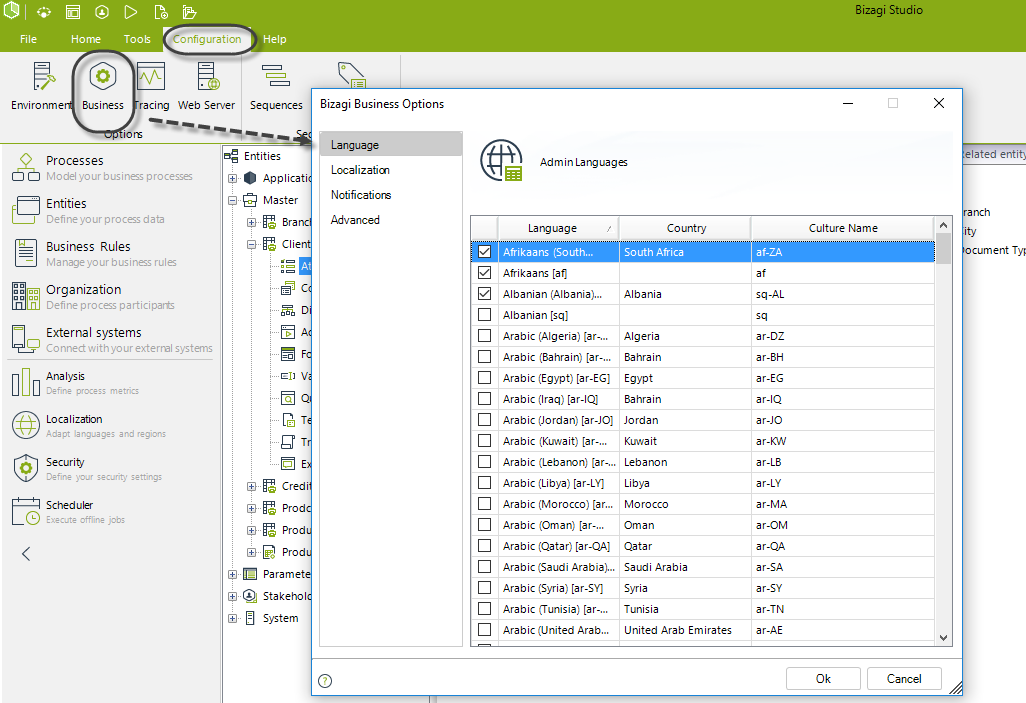
Task: Click the scroll up arrow of language list
Action: point(943,225)
